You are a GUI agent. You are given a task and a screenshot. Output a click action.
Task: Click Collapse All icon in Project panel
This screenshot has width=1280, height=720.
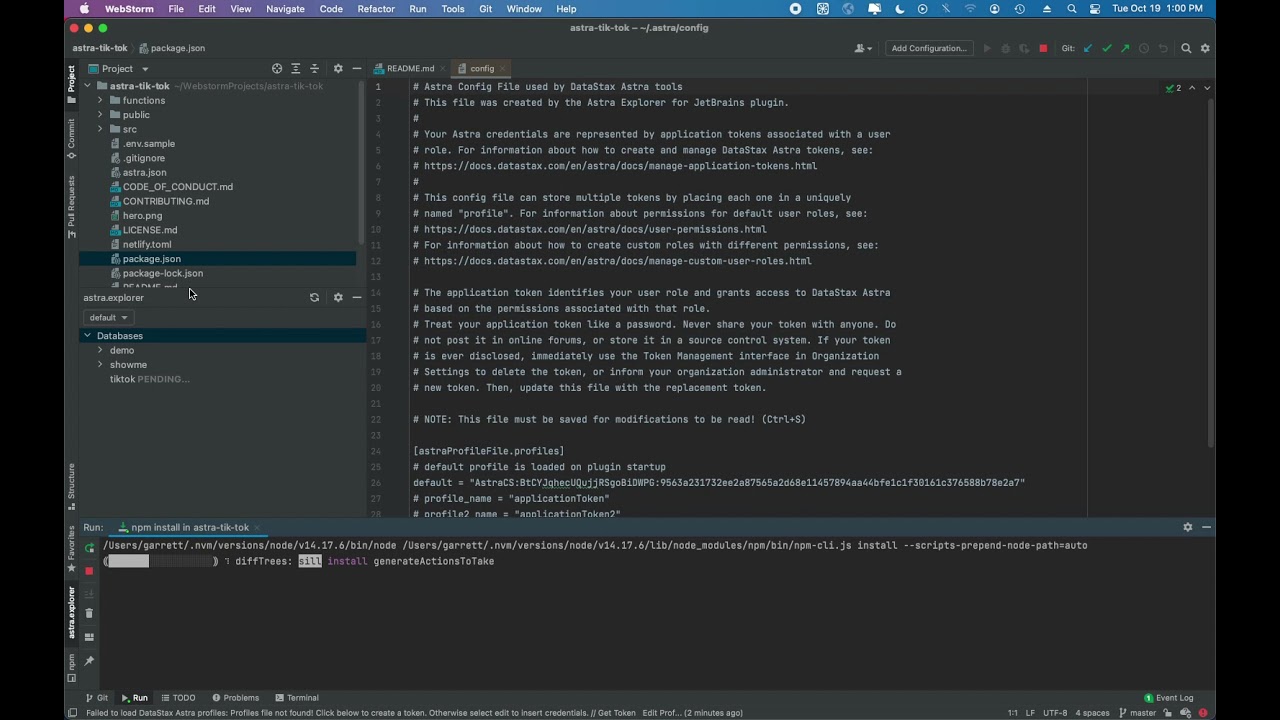click(314, 69)
